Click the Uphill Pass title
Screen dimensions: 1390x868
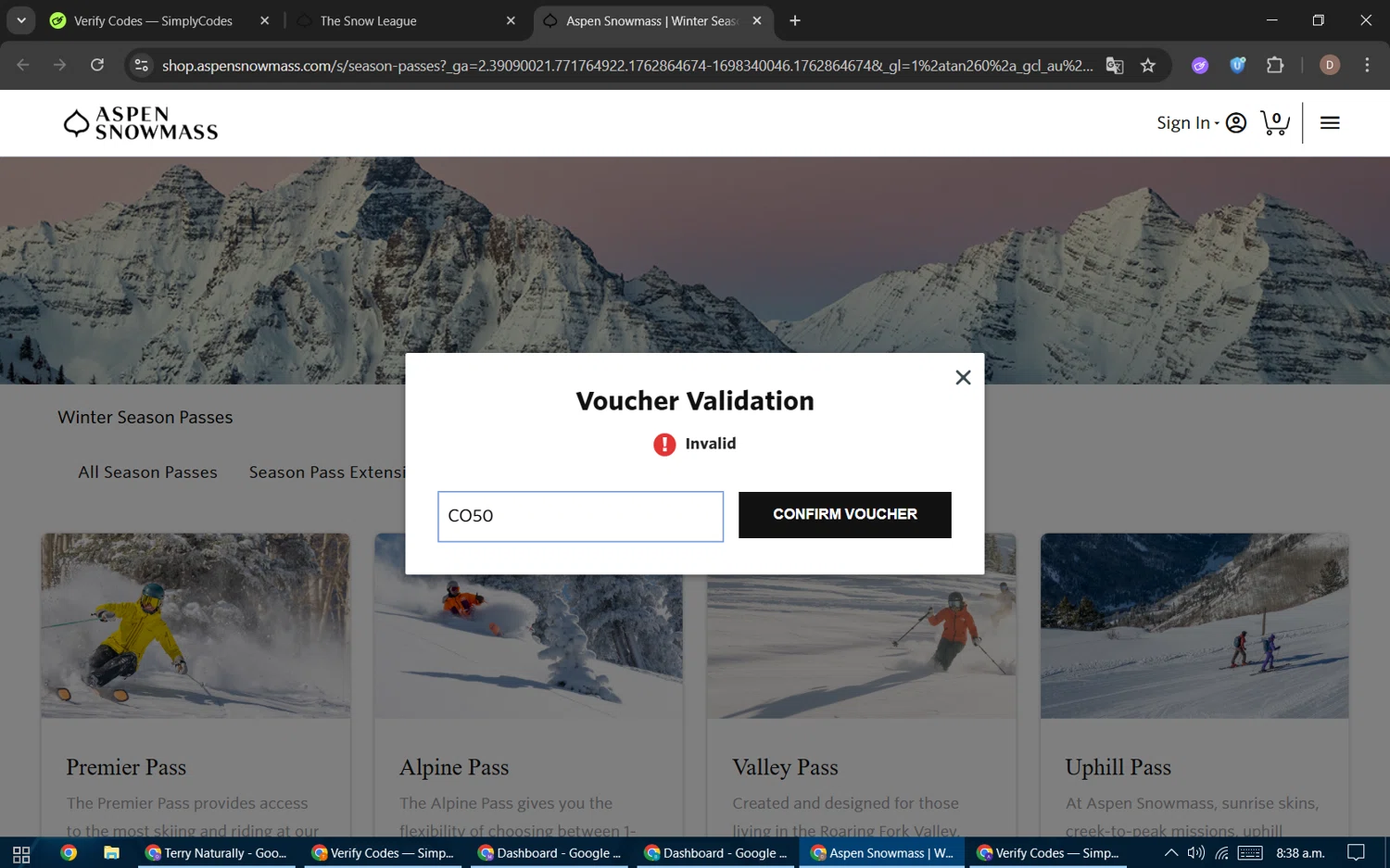[1118, 767]
